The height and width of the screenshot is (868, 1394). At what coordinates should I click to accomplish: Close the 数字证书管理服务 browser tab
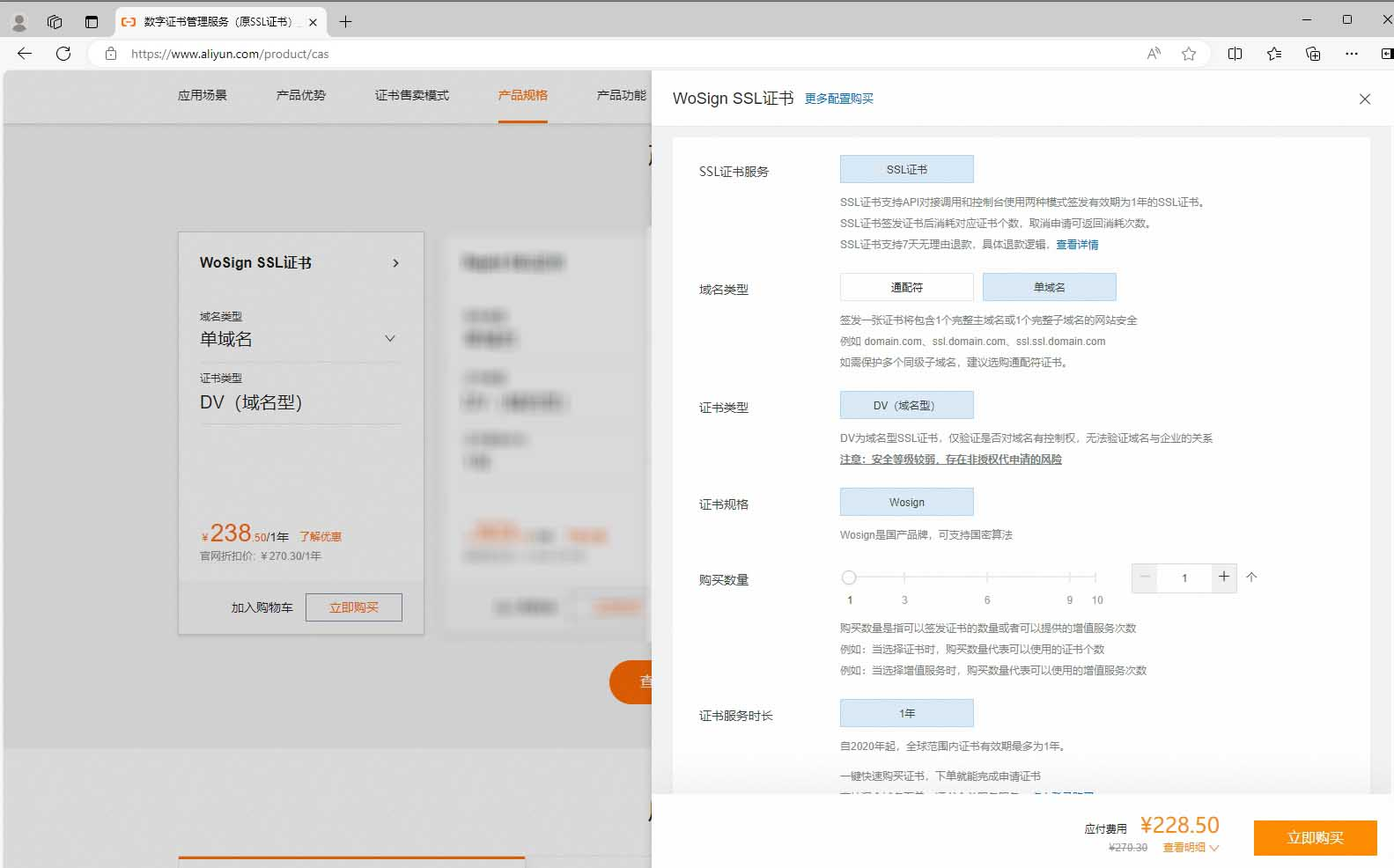tap(313, 22)
